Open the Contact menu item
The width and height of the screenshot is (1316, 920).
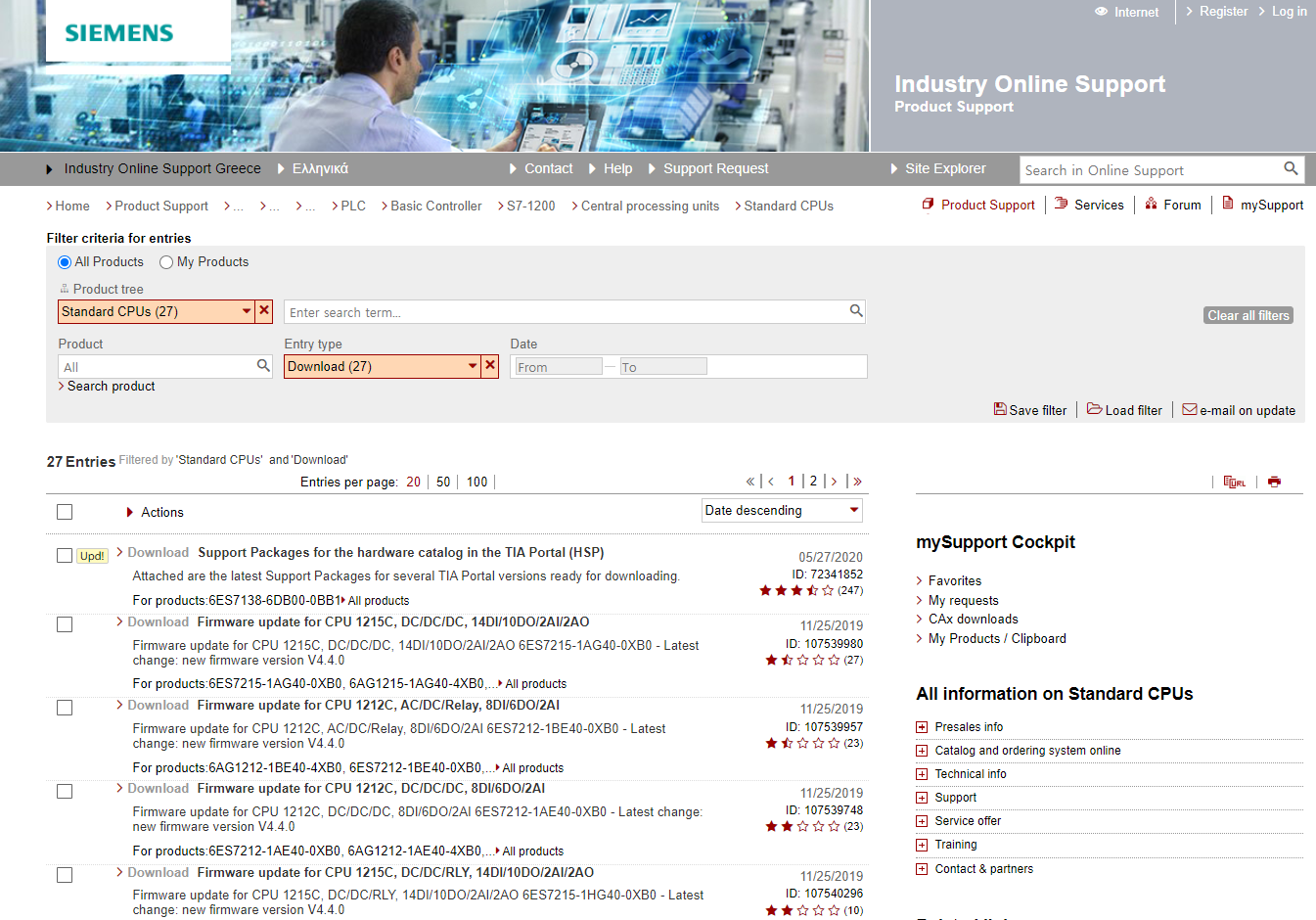pyautogui.click(x=548, y=168)
